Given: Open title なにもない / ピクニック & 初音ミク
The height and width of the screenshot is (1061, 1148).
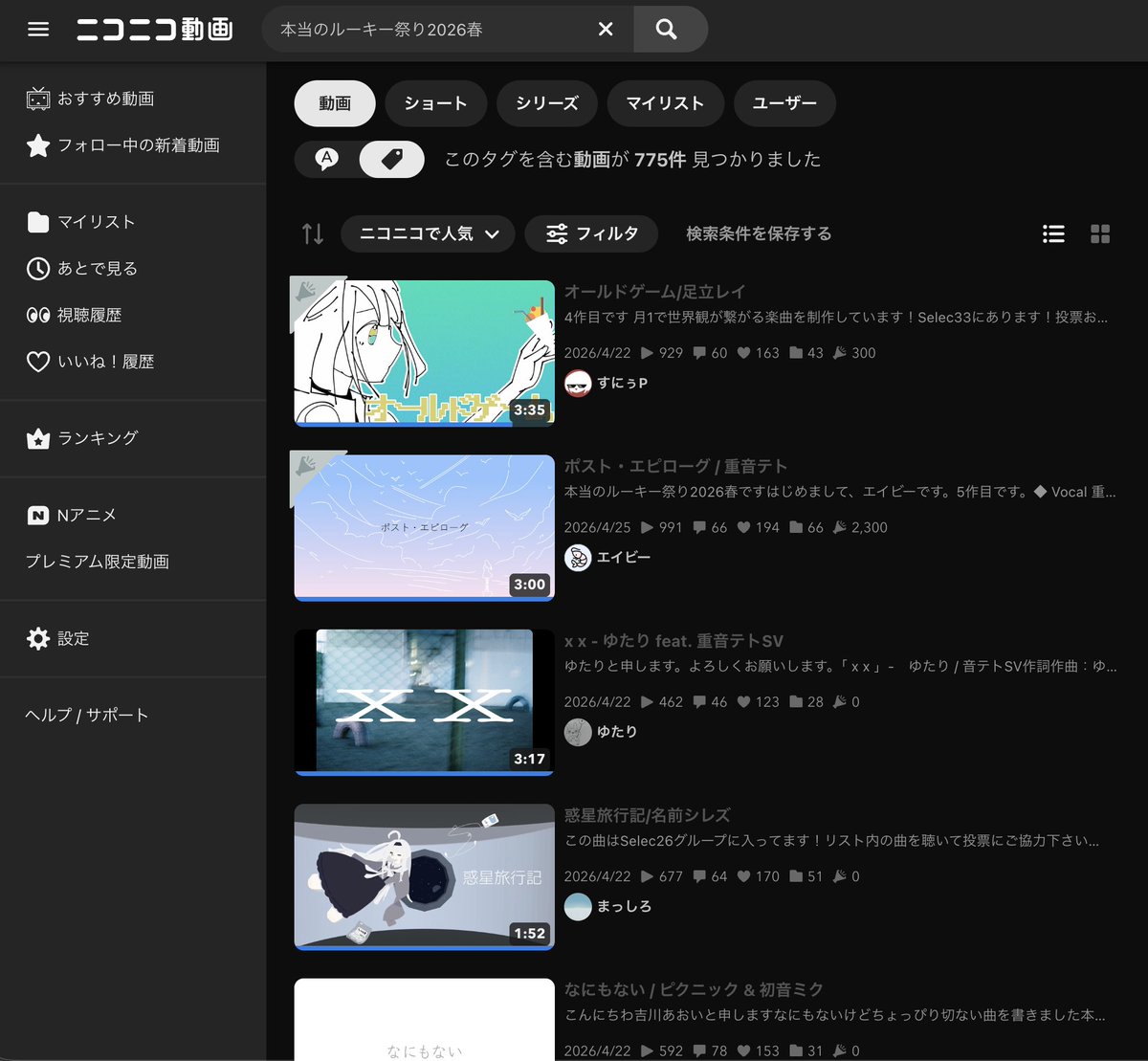Looking at the screenshot, I should tap(694, 989).
